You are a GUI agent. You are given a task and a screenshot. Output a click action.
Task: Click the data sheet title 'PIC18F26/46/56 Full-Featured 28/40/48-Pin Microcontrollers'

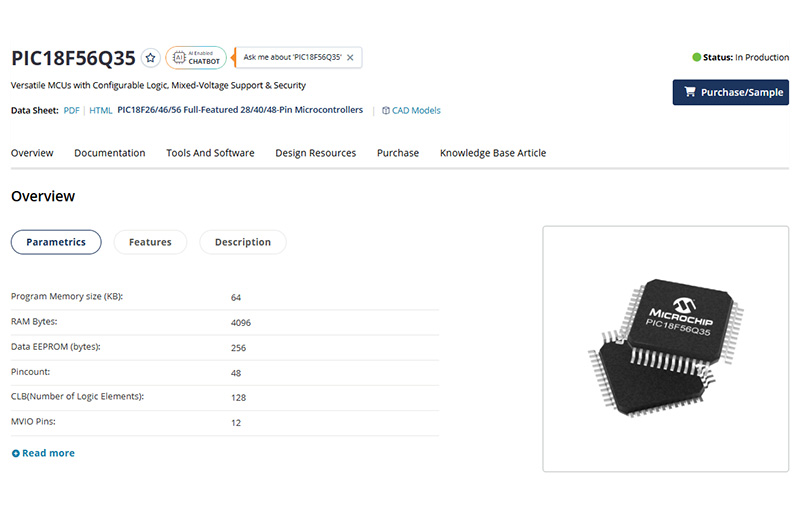(x=240, y=110)
